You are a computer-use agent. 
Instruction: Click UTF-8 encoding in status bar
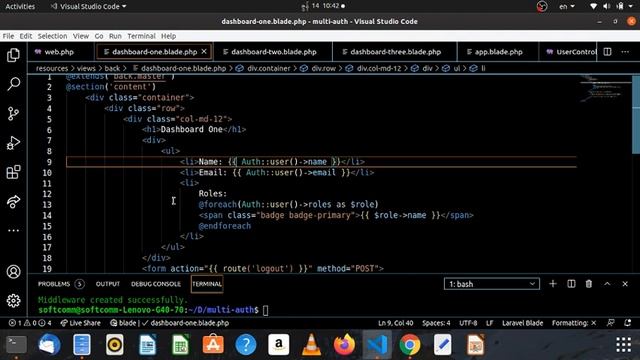468,323
